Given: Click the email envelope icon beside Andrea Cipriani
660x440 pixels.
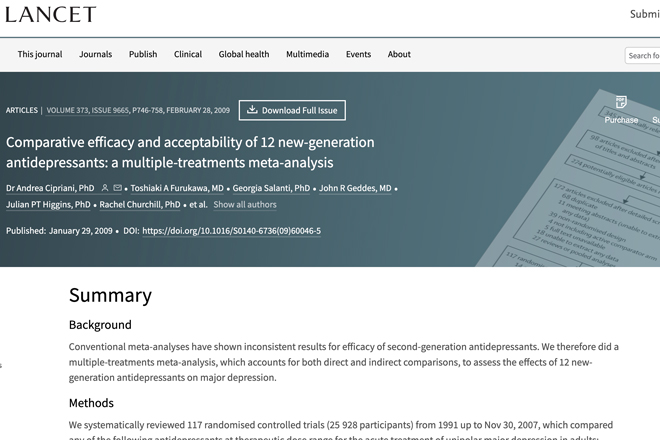Looking at the screenshot, I should (117, 188).
